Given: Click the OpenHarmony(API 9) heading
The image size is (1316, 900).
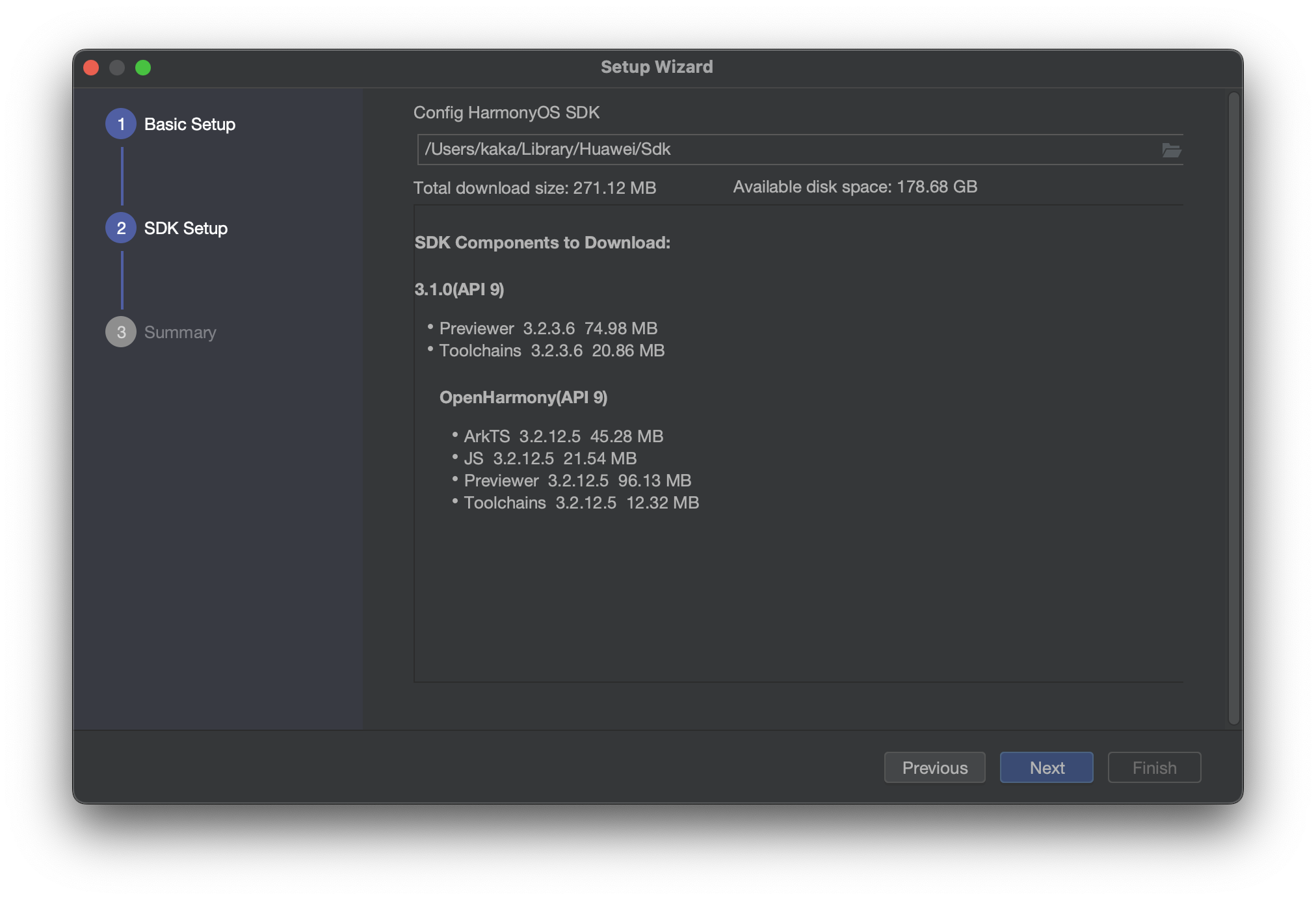Looking at the screenshot, I should [x=523, y=397].
